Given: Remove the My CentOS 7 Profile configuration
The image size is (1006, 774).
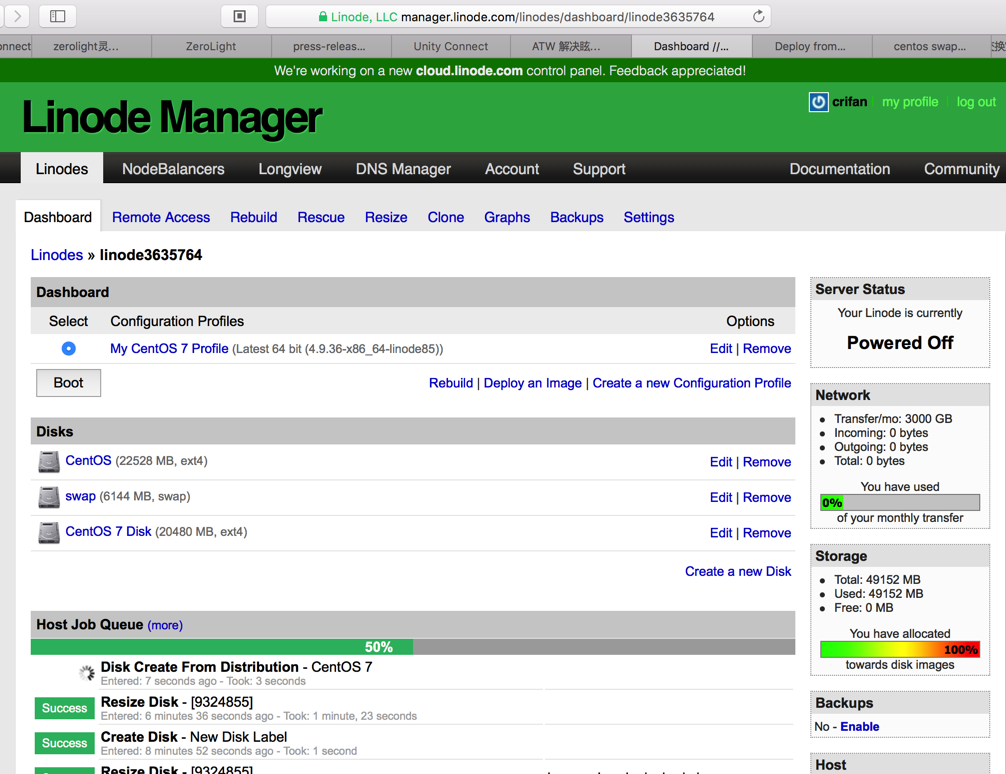Looking at the screenshot, I should [767, 348].
